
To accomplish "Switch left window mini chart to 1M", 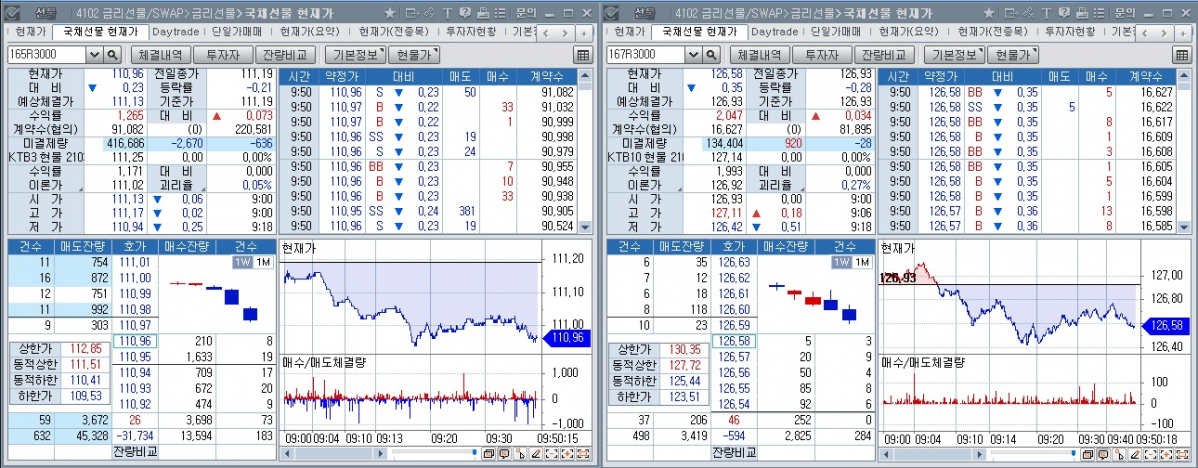I will [262, 262].
